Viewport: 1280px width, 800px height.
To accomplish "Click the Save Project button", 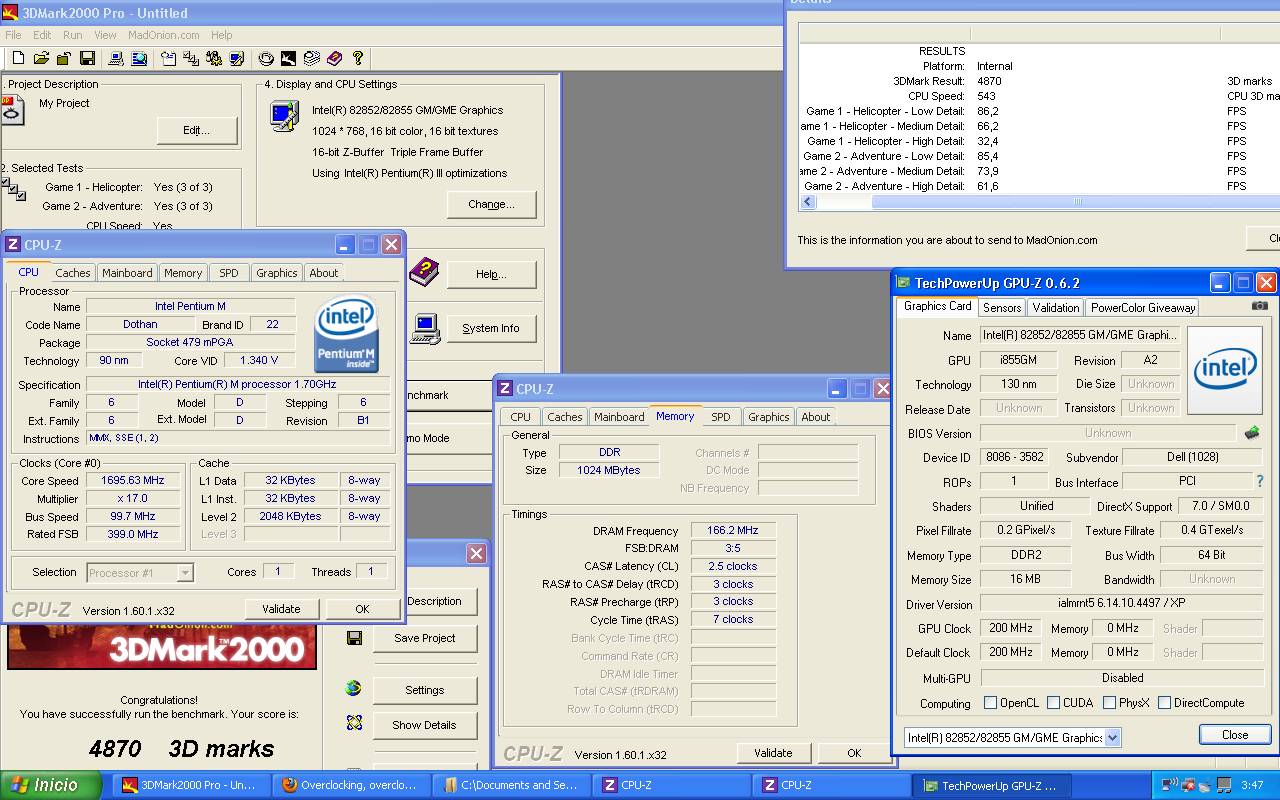I will click(424, 638).
